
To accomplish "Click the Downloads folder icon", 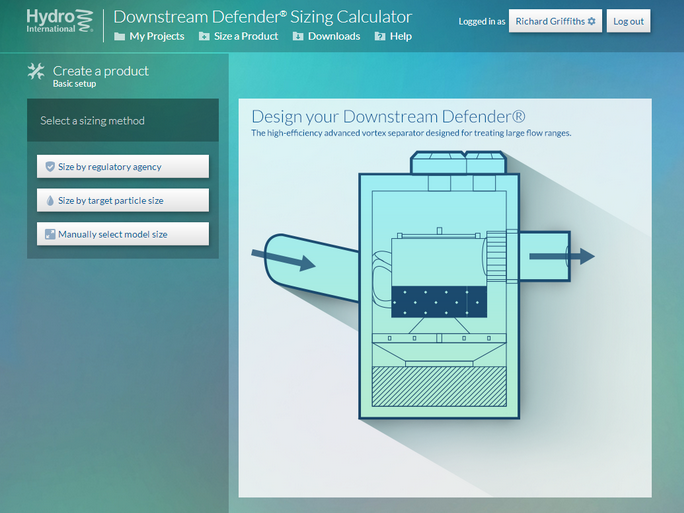I will point(298,36).
